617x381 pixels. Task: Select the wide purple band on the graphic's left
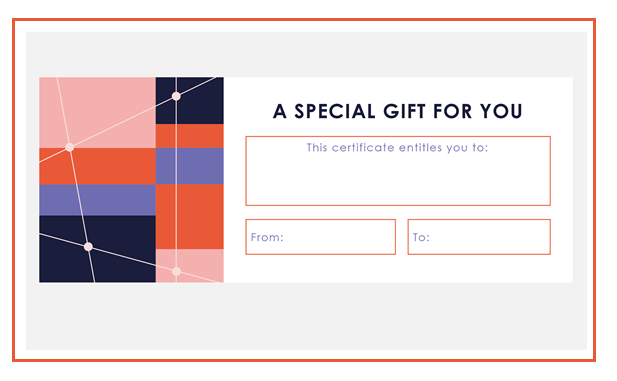[x=97, y=200]
